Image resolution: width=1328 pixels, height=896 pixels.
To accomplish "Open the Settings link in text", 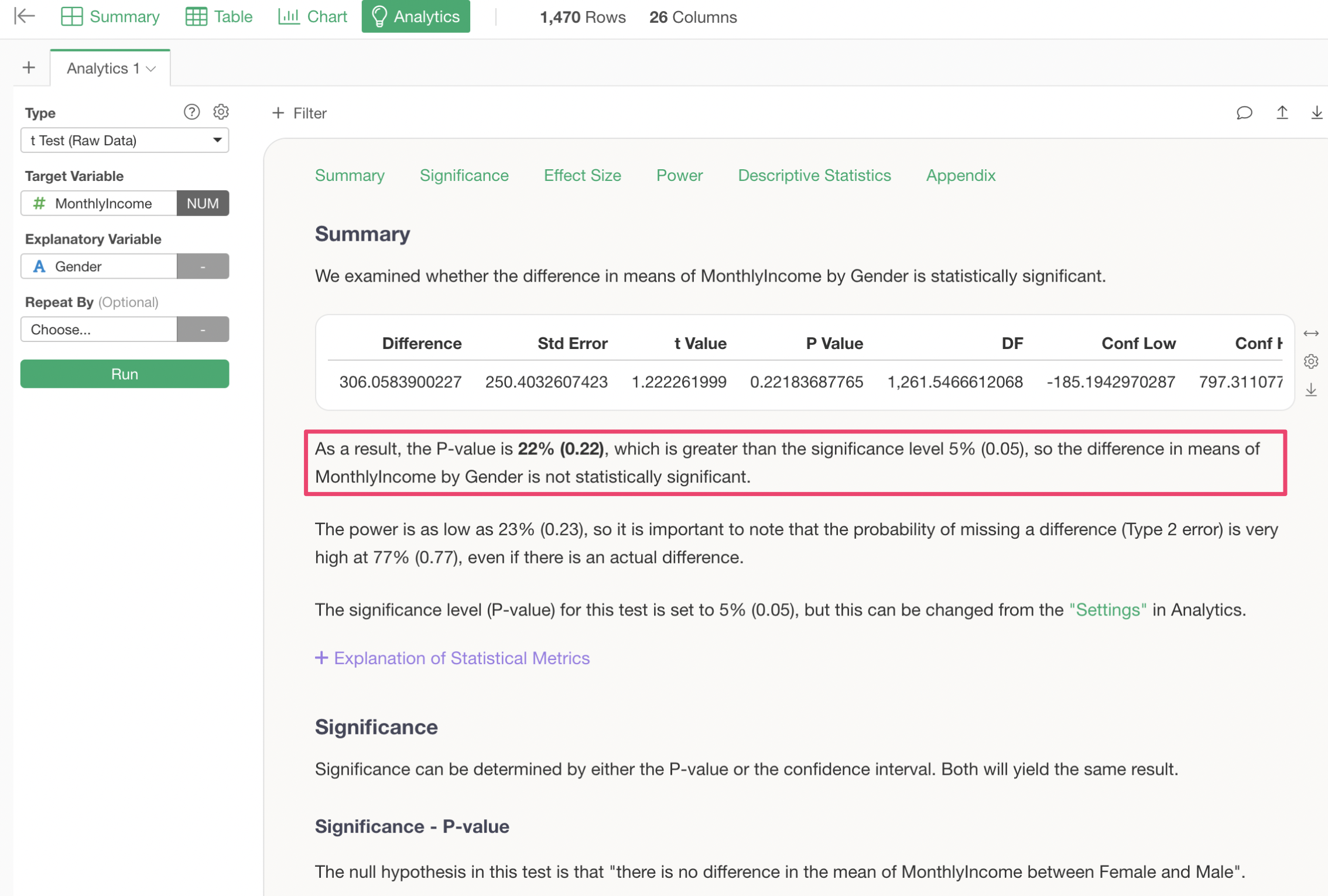I will coord(1107,610).
